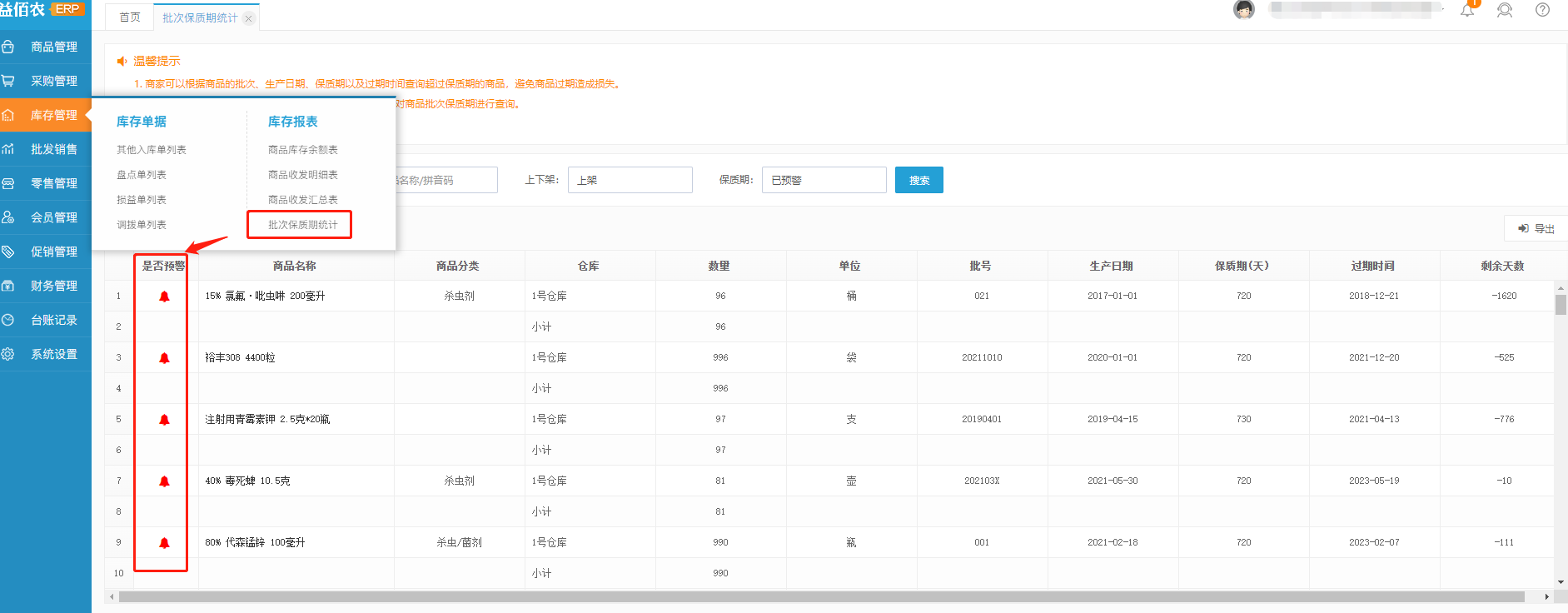Click the help question mark icon

point(1542,10)
